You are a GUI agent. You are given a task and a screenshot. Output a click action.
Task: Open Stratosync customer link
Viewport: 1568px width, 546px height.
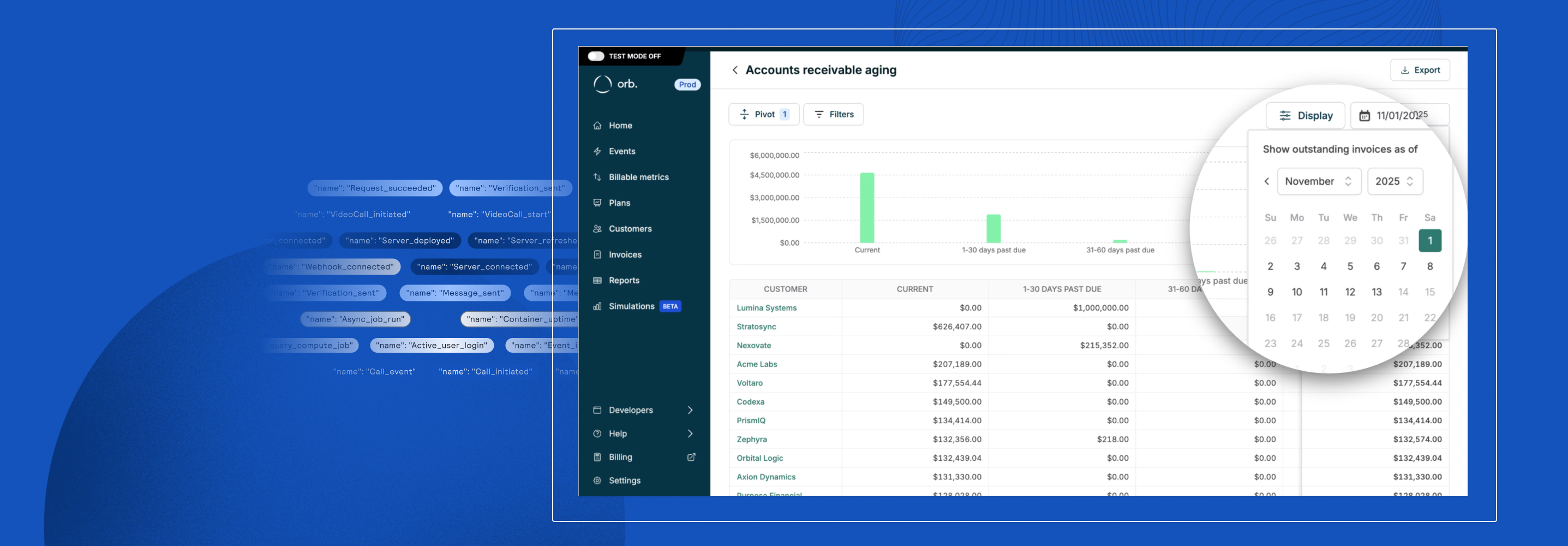pos(756,327)
